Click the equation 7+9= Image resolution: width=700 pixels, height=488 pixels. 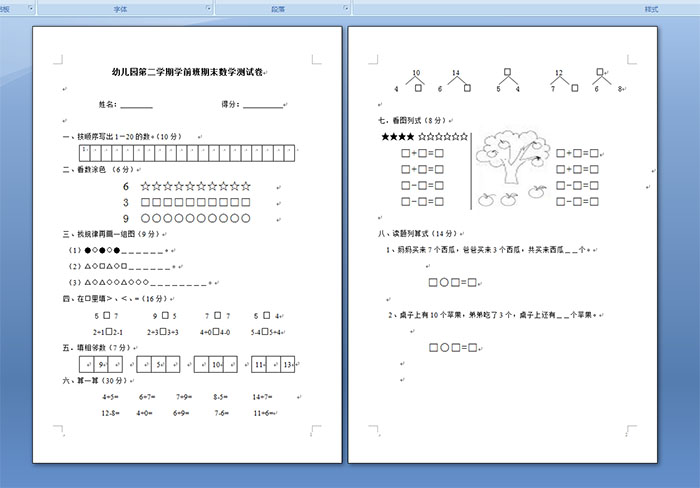[184, 396]
